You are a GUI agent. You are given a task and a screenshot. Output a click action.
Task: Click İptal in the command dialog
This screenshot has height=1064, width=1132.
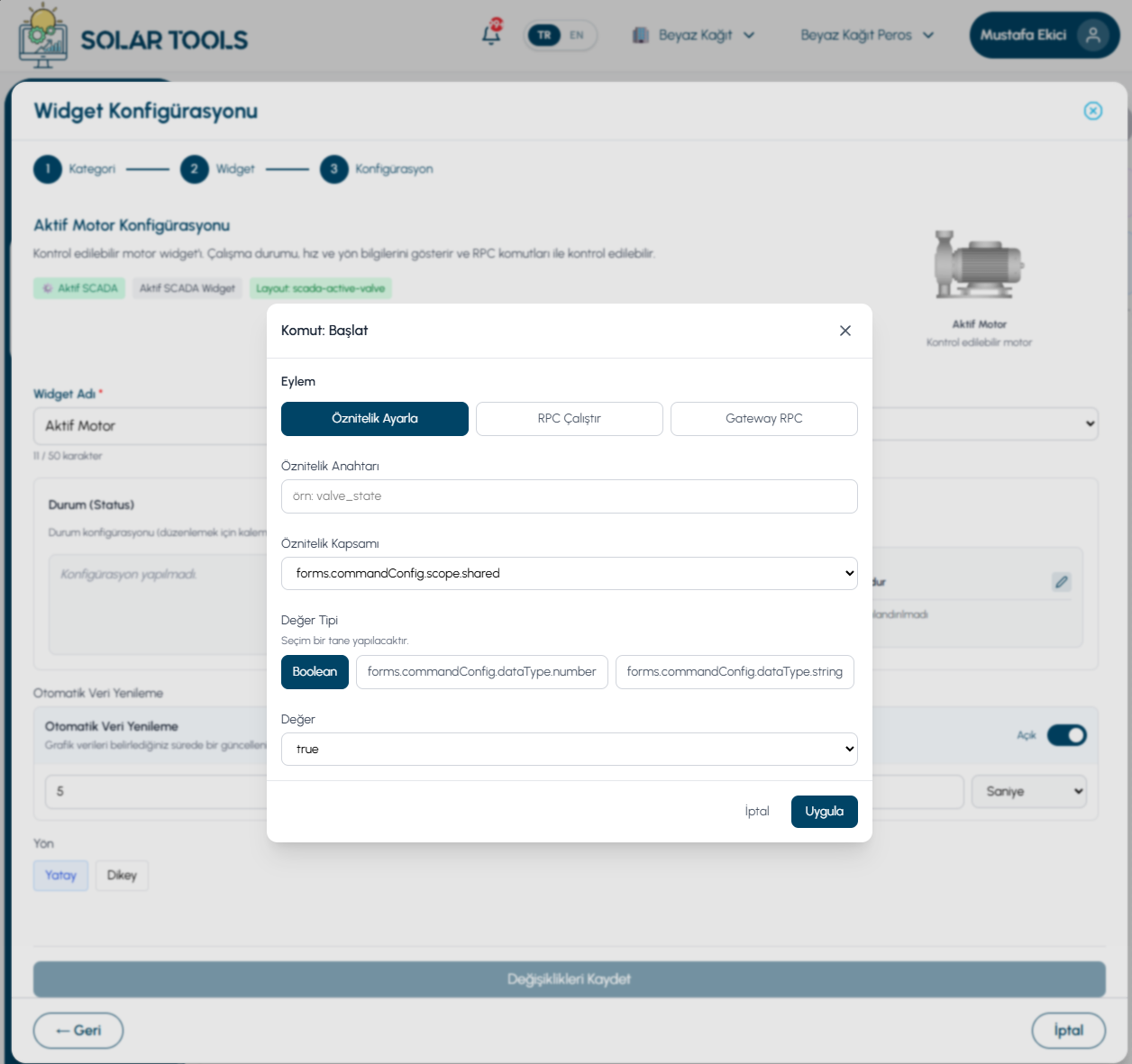(757, 812)
